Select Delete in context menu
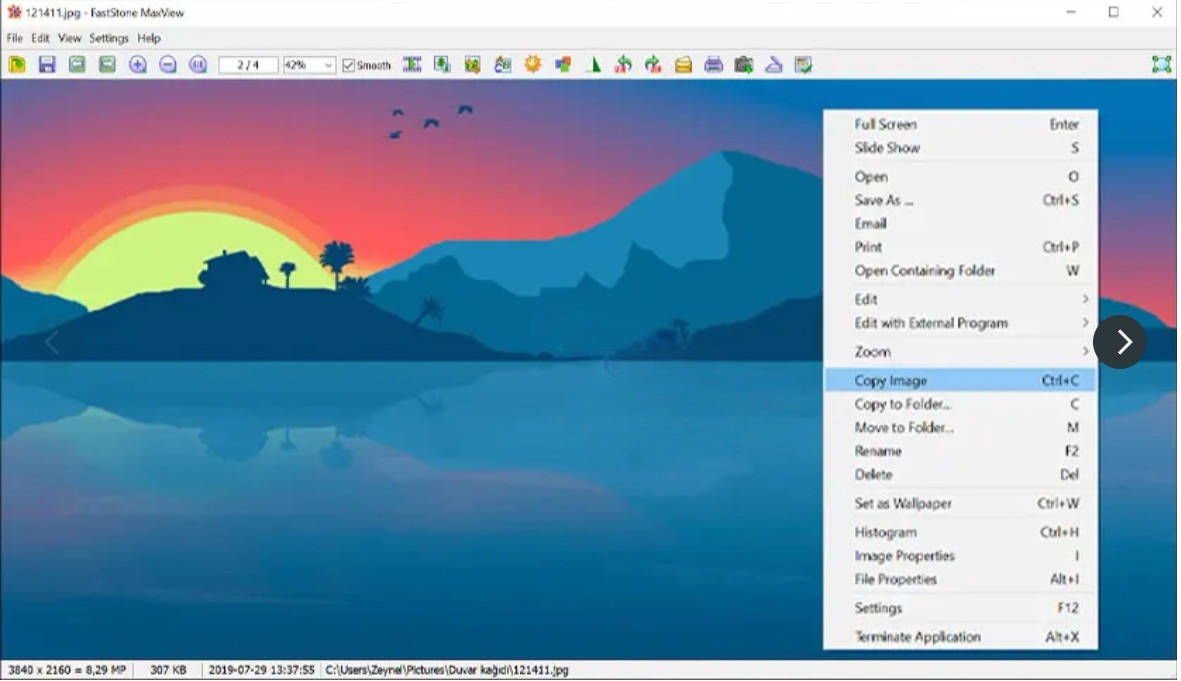 pos(960,474)
